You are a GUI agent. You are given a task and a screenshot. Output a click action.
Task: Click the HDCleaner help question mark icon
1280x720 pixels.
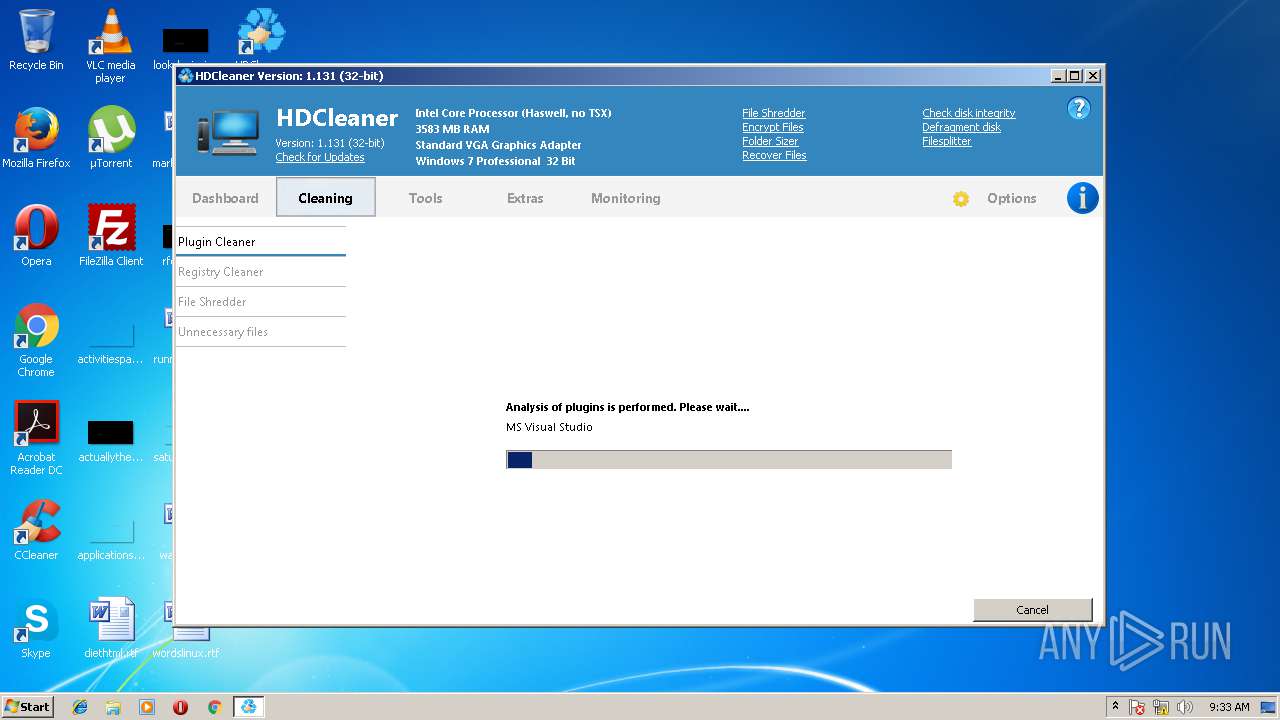pos(1078,108)
